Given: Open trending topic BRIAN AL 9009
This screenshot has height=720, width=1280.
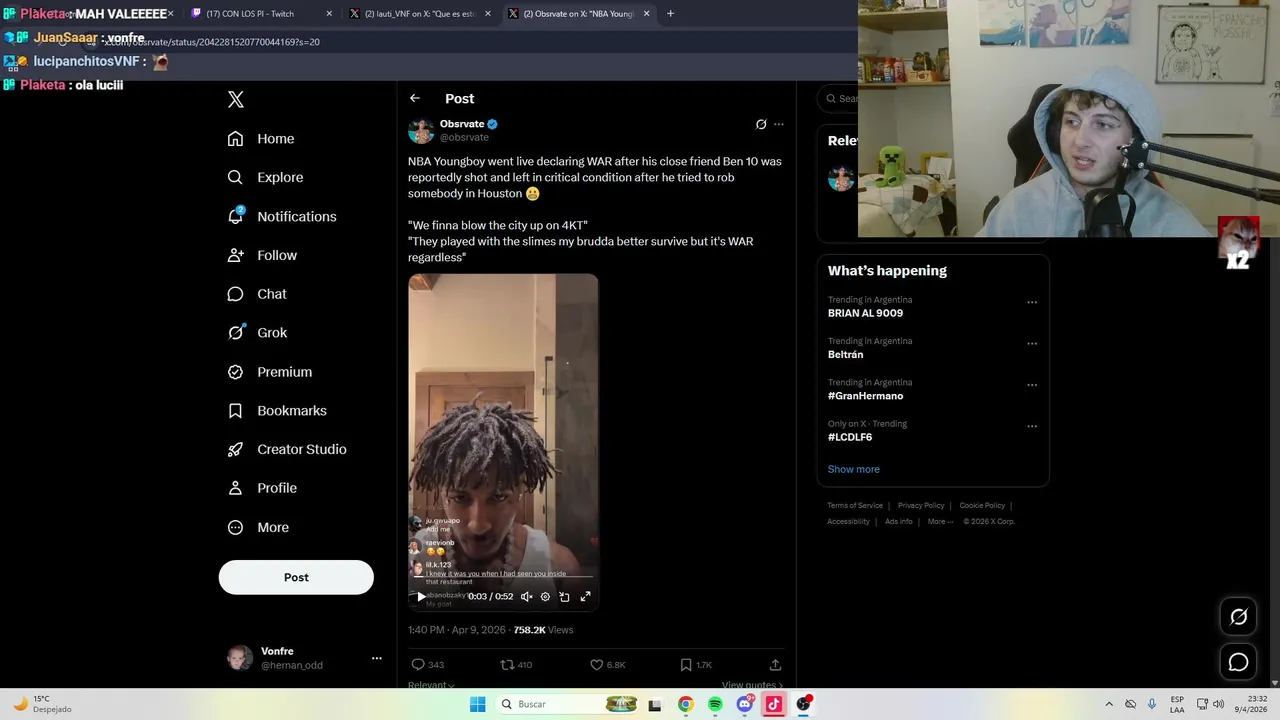Looking at the screenshot, I should click(865, 313).
